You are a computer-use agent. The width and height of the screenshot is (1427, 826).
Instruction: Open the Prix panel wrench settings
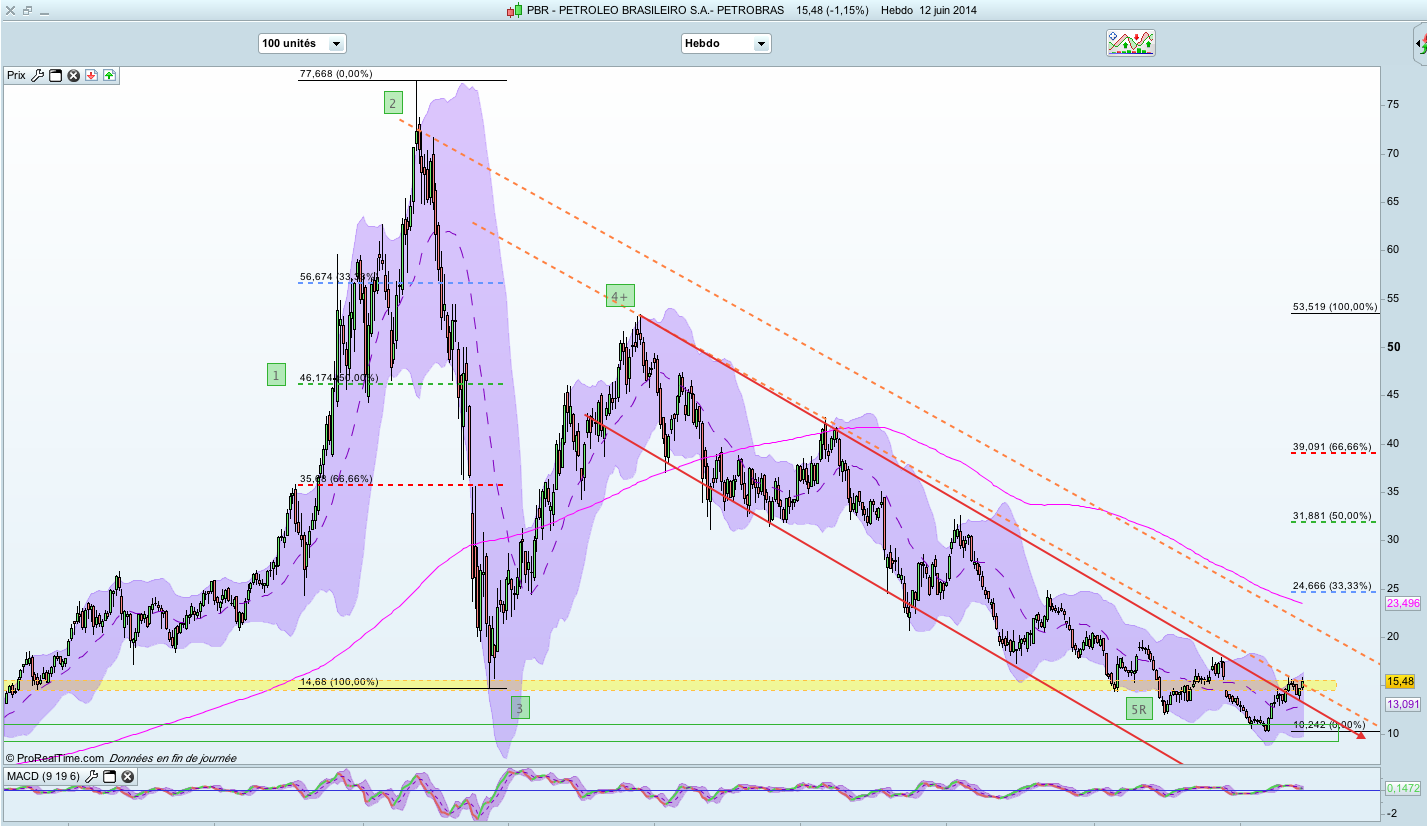click(x=38, y=75)
